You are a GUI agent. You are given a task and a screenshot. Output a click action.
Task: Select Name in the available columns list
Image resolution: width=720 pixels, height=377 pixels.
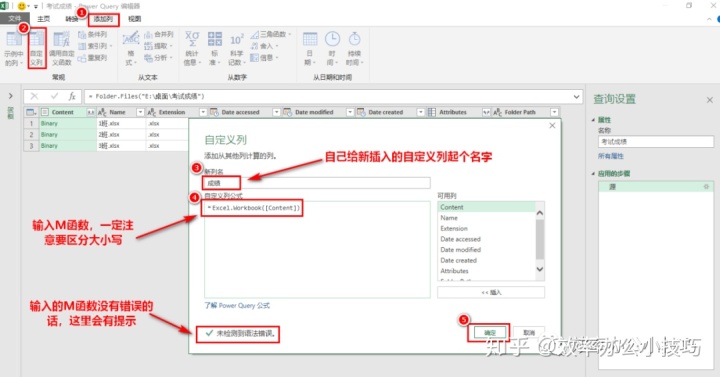tap(486, 218)
